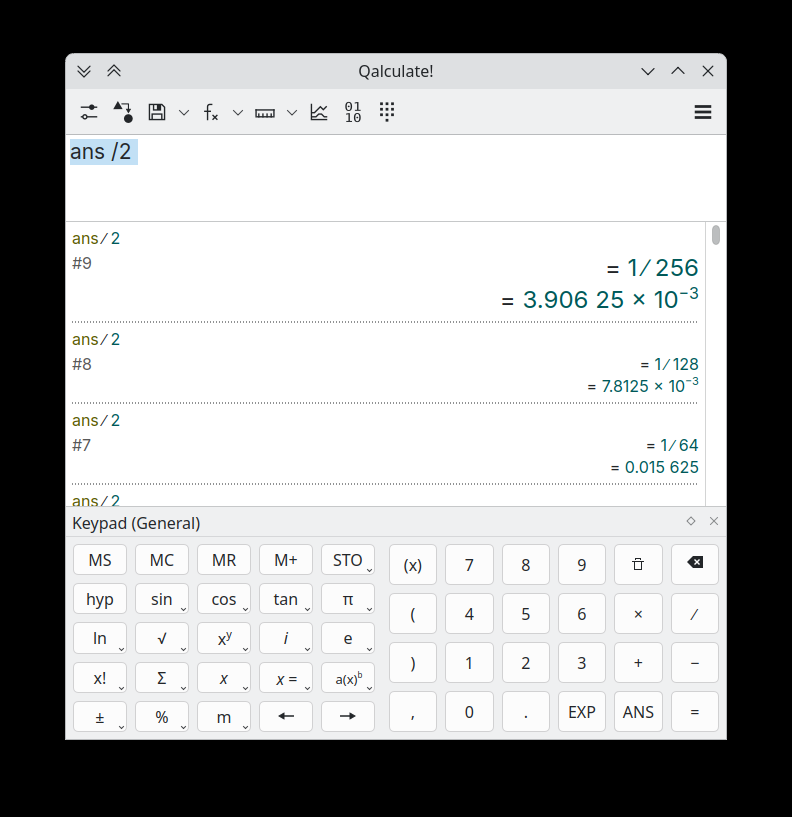Screen dimensions: 792x817
Task: Click the sin function button
Action: (162, 599)
